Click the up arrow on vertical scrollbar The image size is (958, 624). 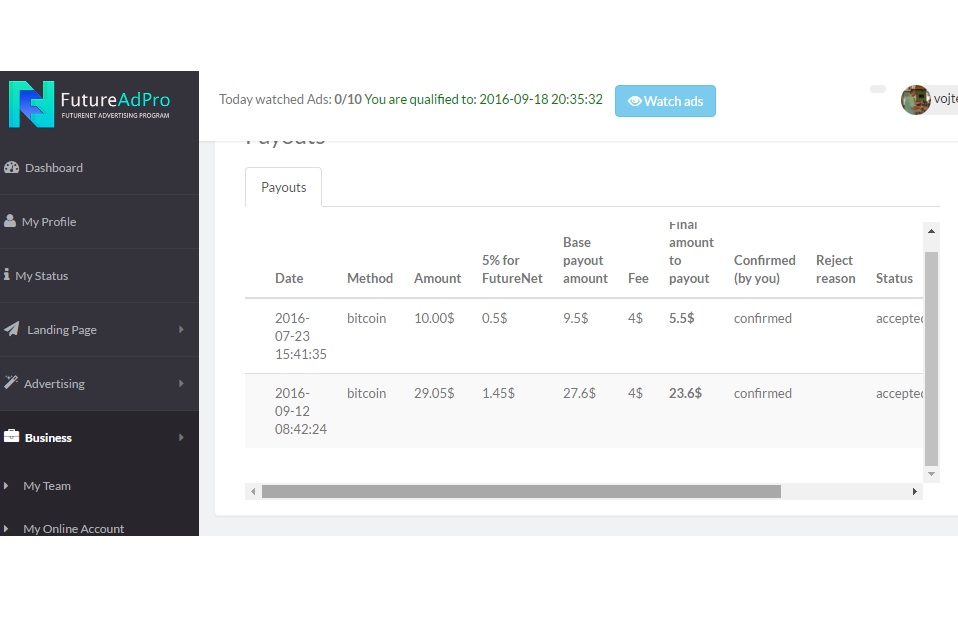click(931, 231)
